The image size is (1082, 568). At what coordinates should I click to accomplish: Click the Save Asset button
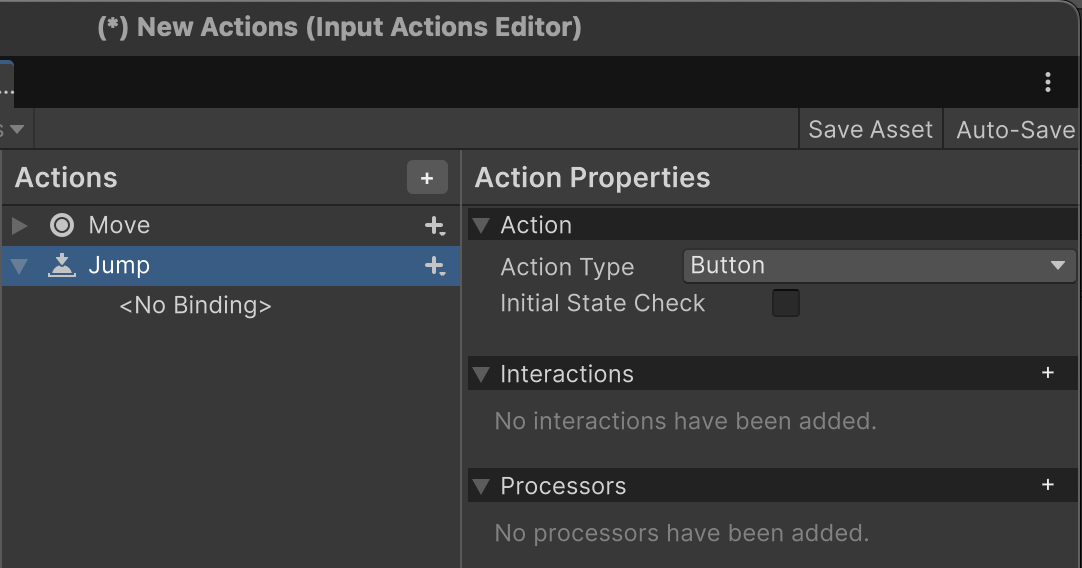point(869,130)
